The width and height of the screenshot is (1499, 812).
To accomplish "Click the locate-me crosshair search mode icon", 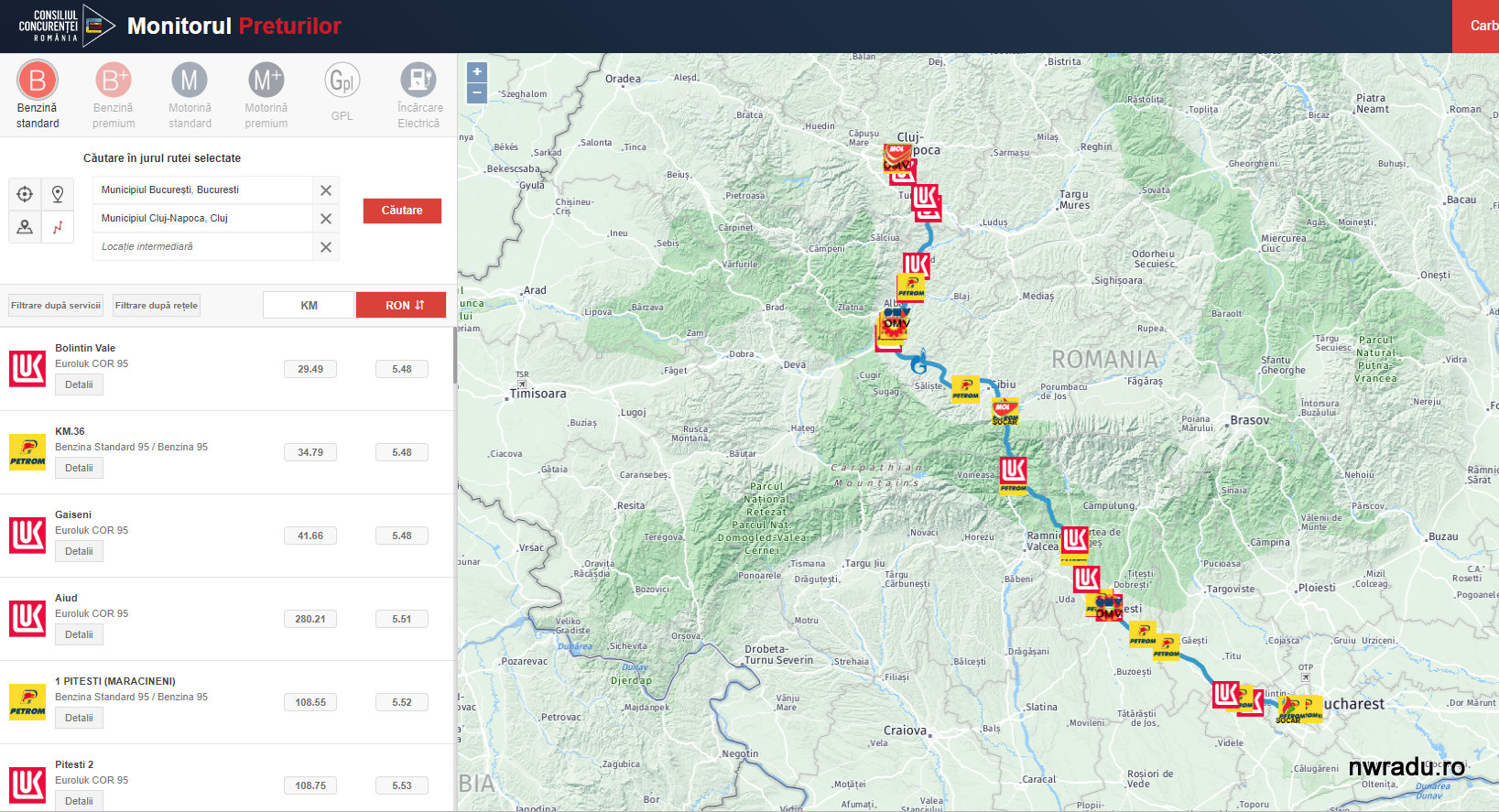I will (25, 194).
